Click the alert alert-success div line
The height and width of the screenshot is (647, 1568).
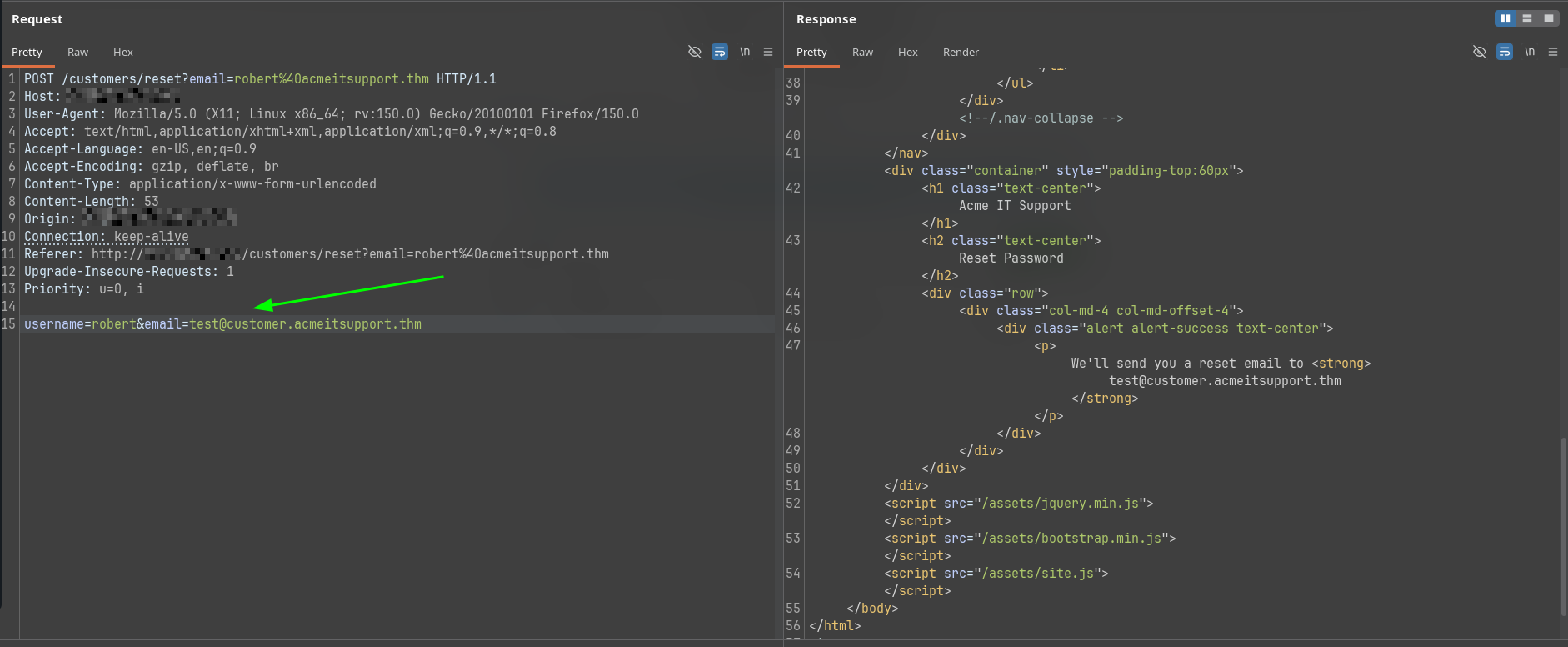click(1165, 329)
